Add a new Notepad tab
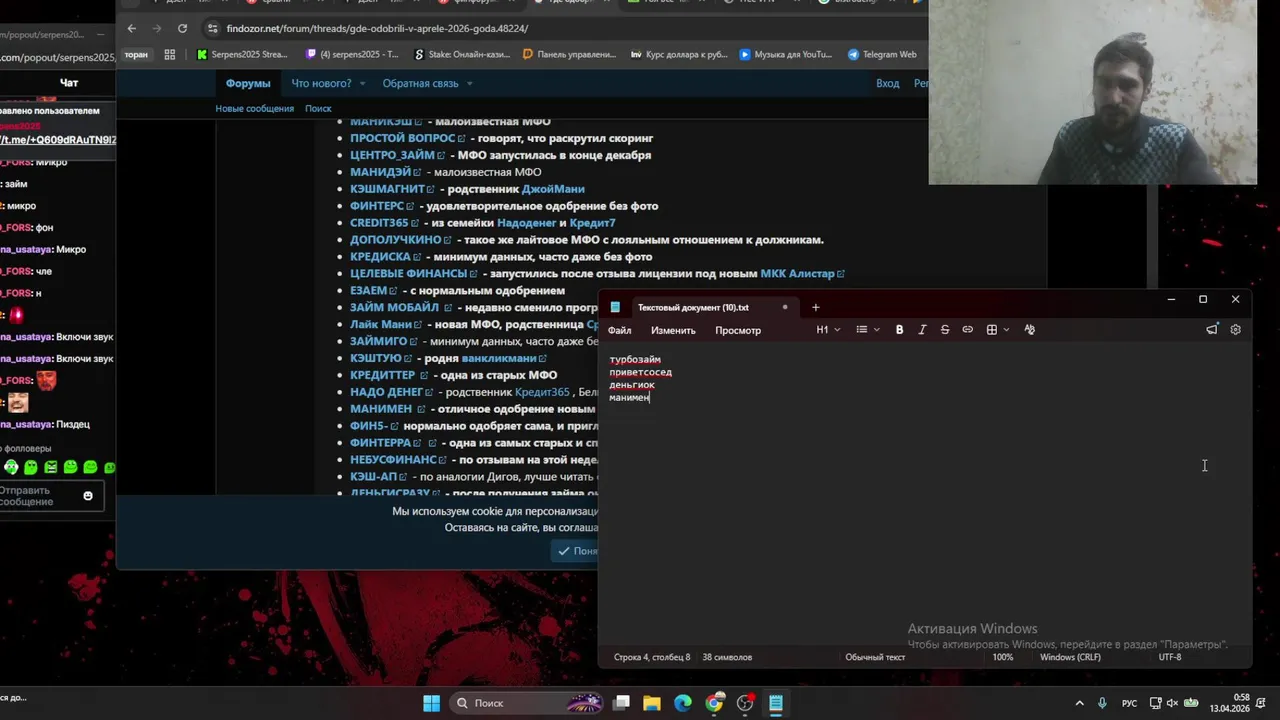 coord(815,307)
